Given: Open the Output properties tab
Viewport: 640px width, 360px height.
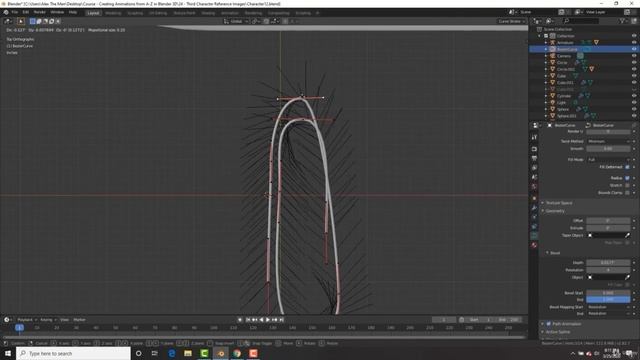Looking at the screenshot, I should point(534,158).
